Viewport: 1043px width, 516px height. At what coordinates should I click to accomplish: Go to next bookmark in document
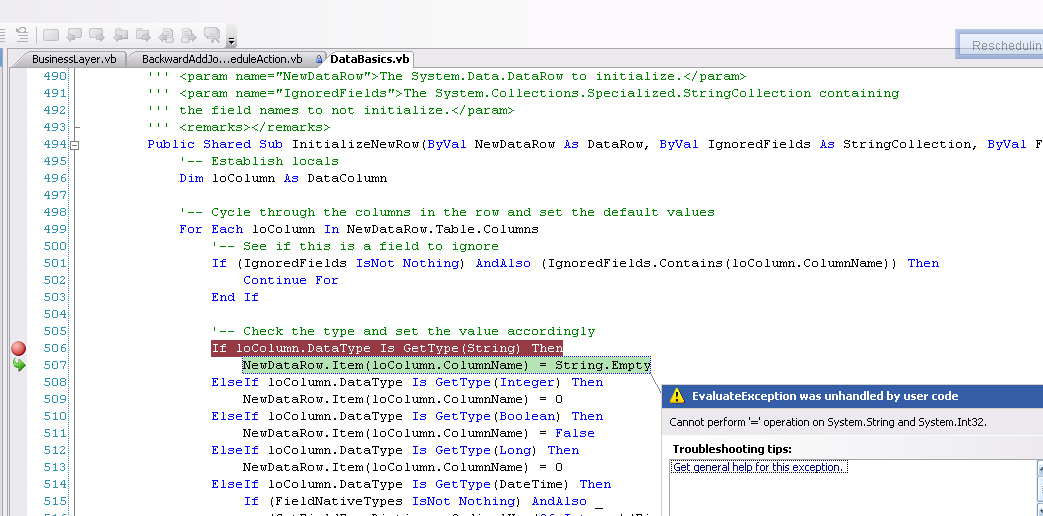click(189, 35)
